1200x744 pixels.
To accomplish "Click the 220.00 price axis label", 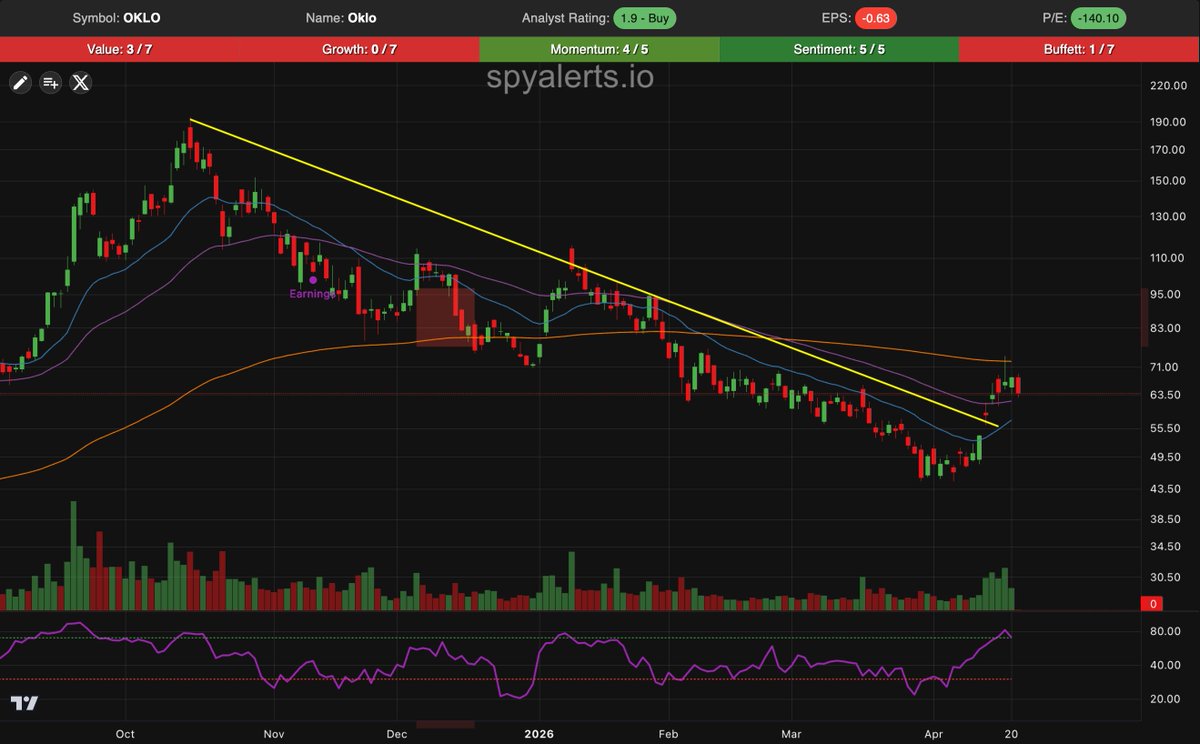I will click(x=1168, y=86).
